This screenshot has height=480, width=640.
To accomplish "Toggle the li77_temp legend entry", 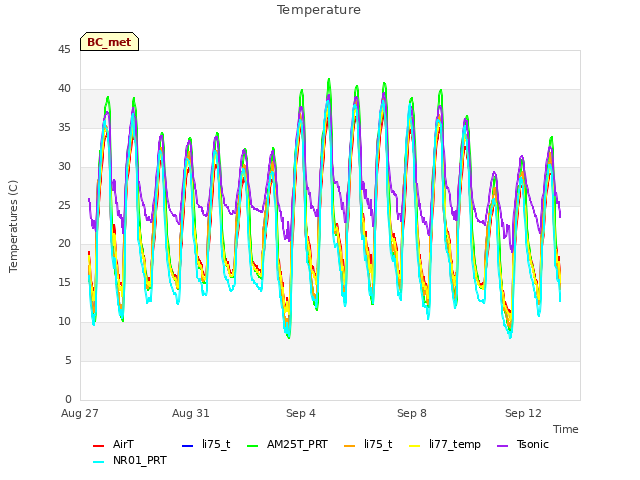I will coord(445,444).
